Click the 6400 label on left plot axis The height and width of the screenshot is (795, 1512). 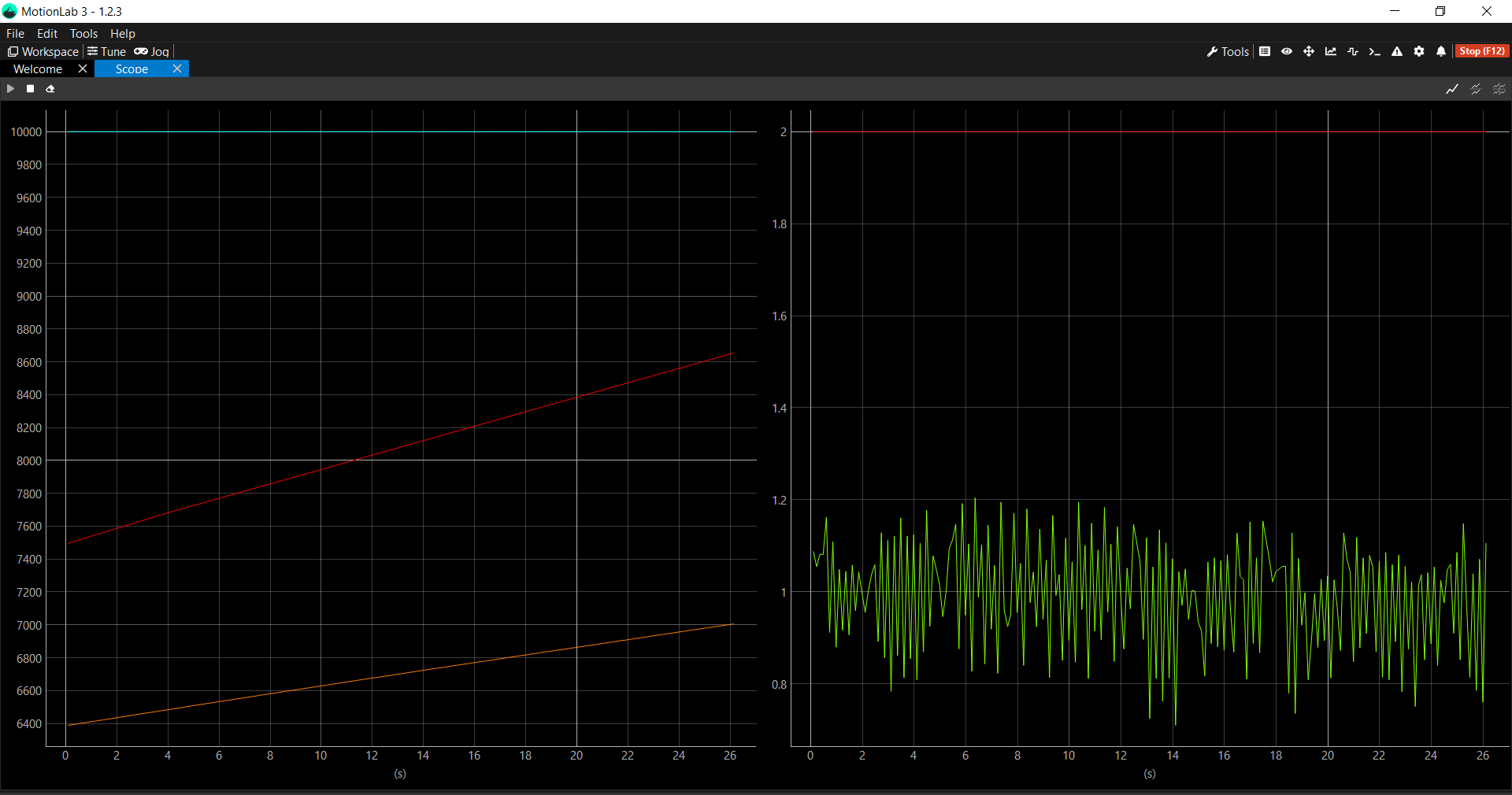click(29, 724)
